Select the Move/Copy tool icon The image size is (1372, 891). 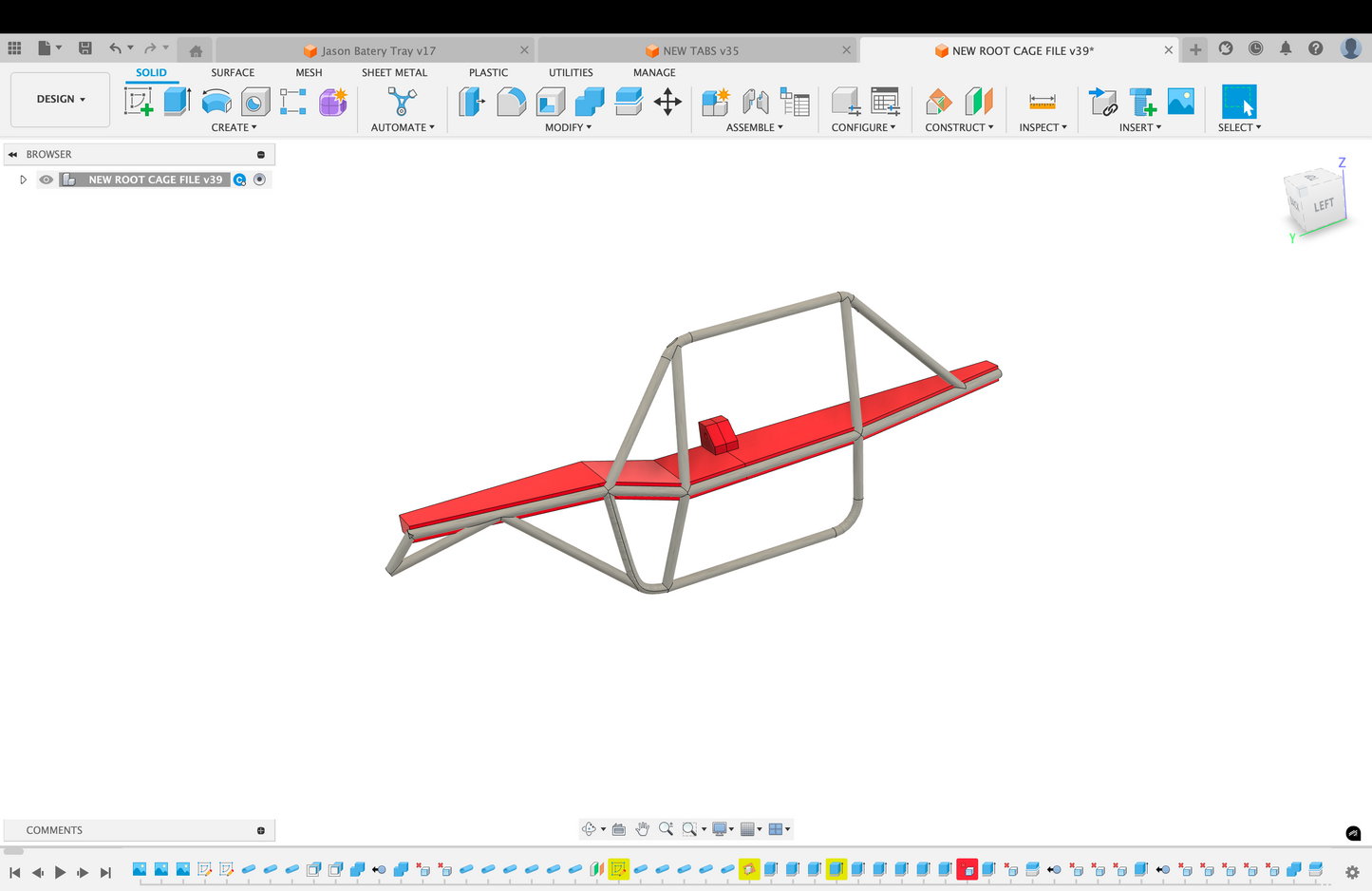(667, 102)
